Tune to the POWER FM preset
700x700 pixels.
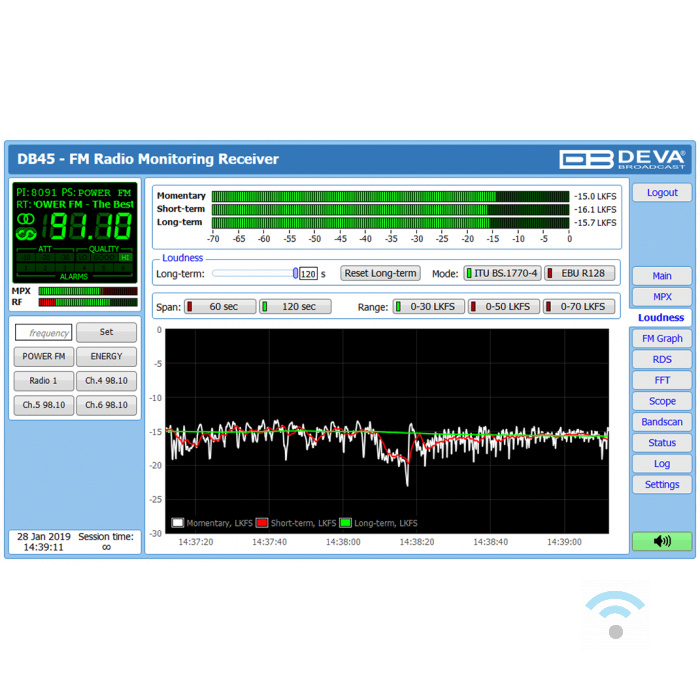(x=44, y=356)
